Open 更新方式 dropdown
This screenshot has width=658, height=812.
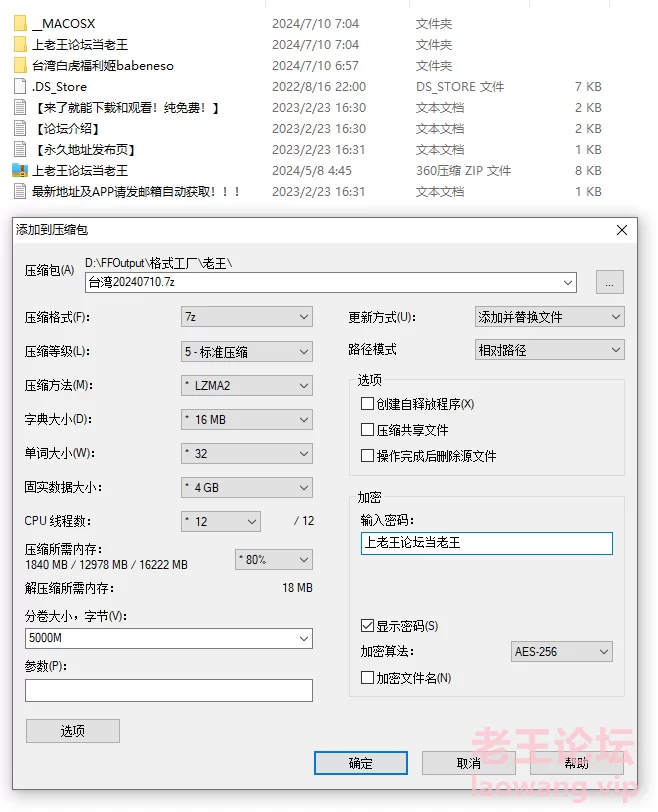click(549, 317)
